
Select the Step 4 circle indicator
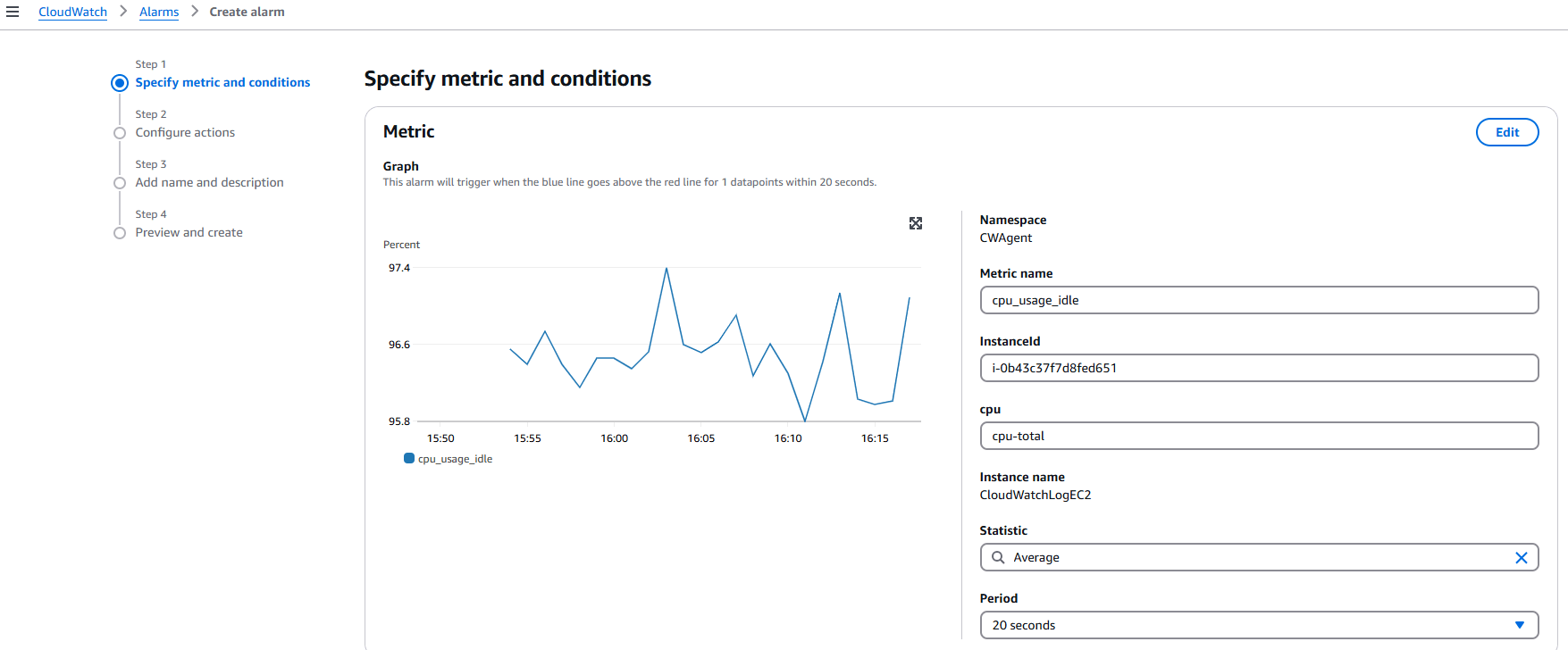click(x=120, y=233)
